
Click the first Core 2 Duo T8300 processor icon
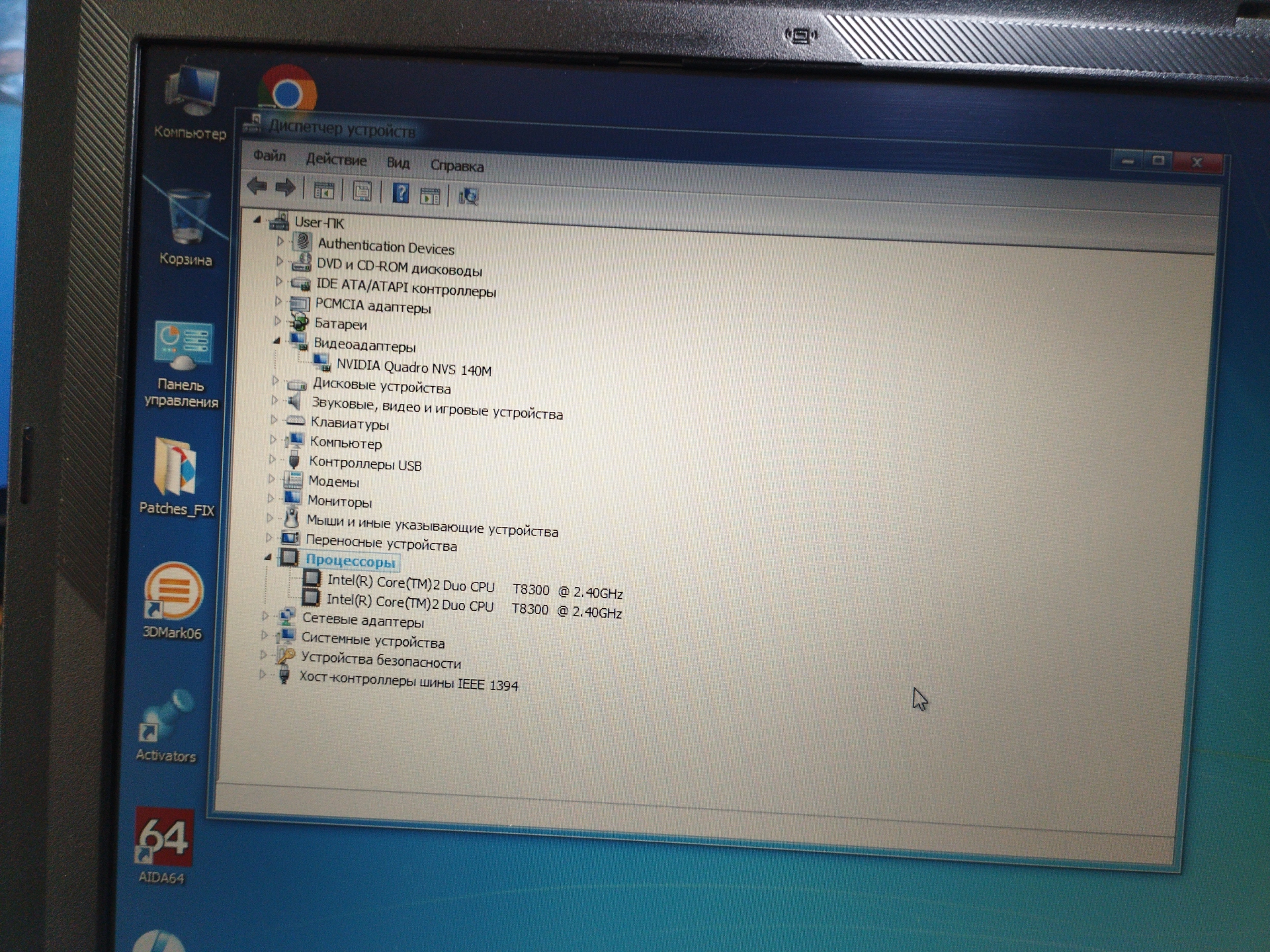(312, 578)
